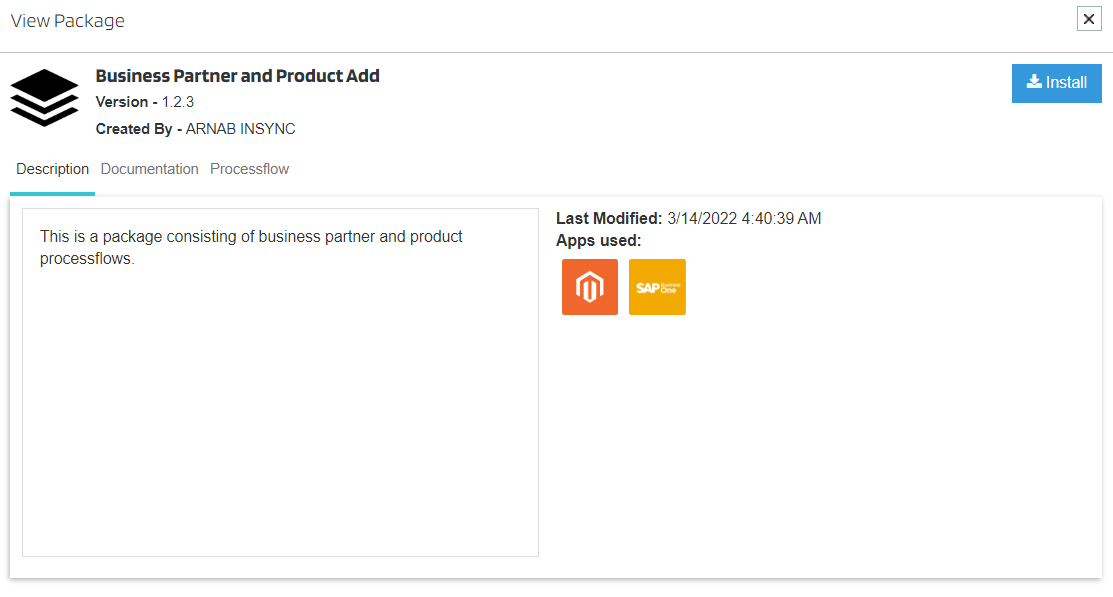Close the View Package dialog
Image resolution: width=1113 pixels, height=597 pixels.
[1089, 19]
